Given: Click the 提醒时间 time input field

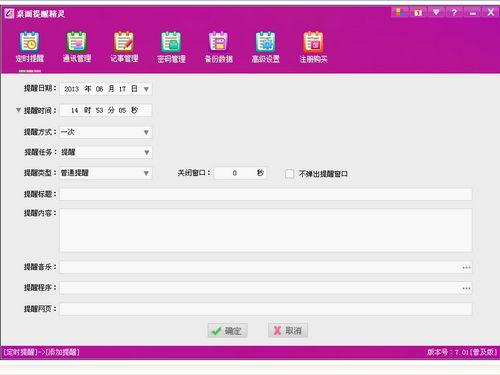Looking at the screenshot, I should click(106, 110).
